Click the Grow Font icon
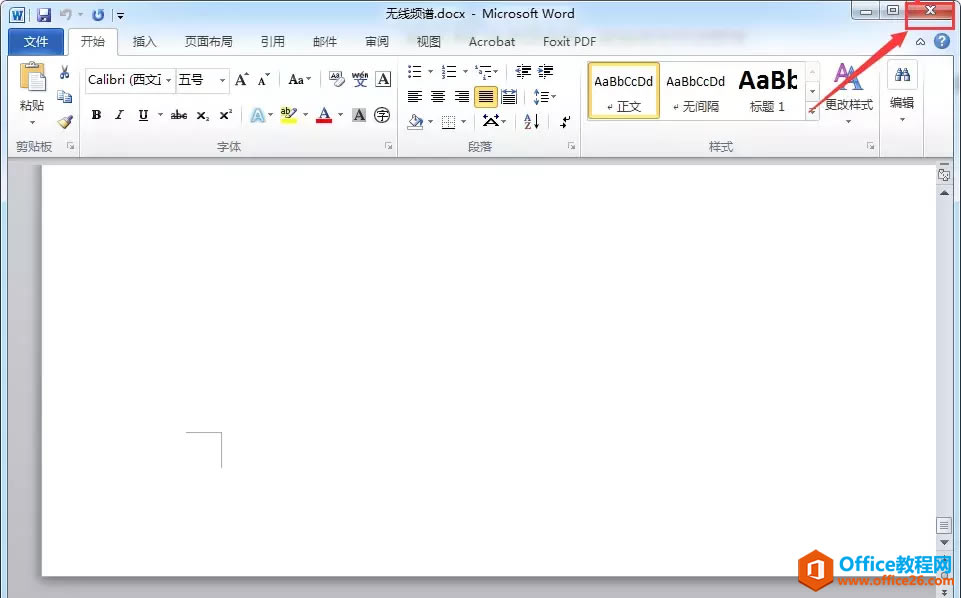Viewport: 961px width, 598px height. [x=242, y=80]
